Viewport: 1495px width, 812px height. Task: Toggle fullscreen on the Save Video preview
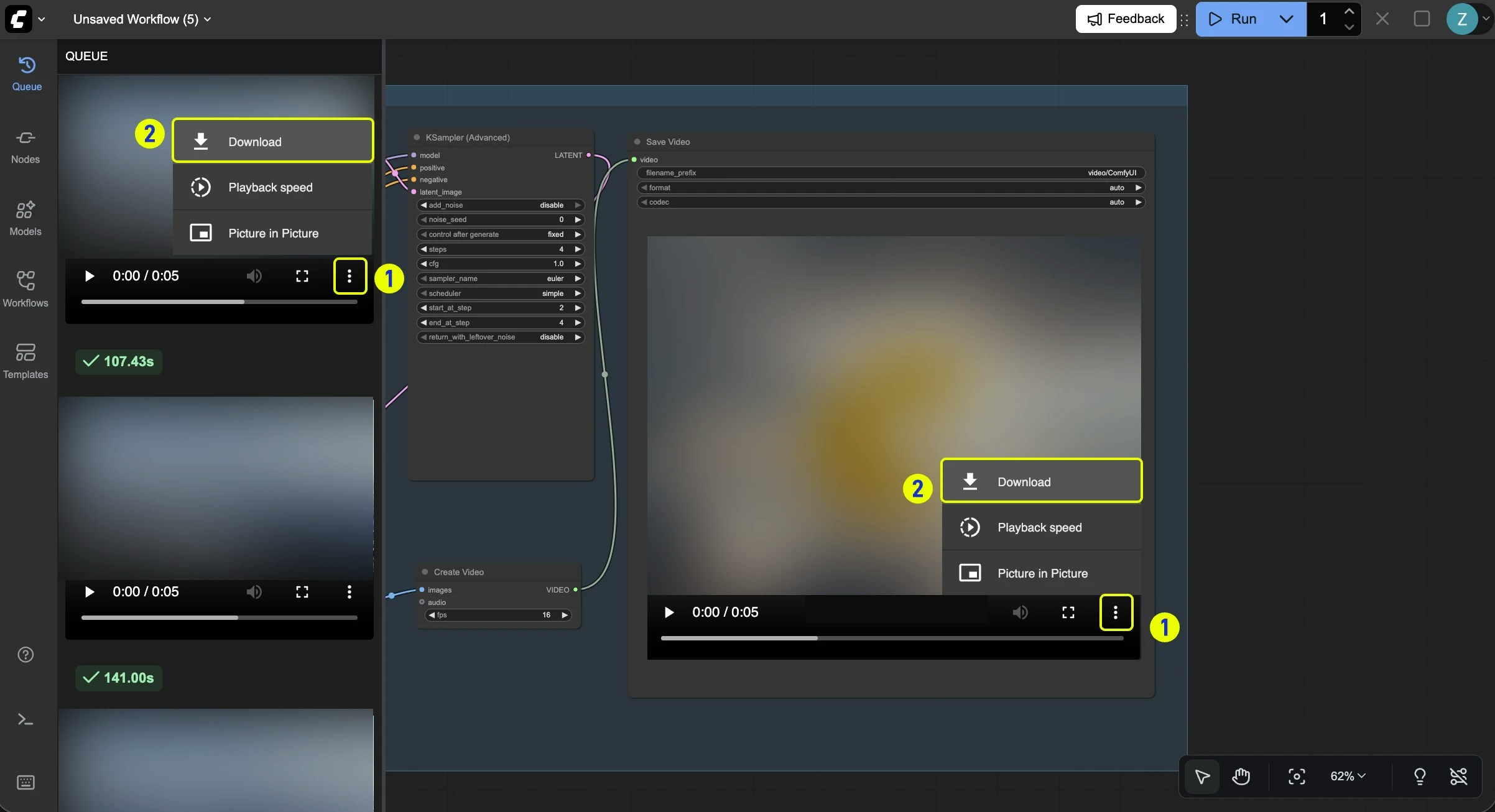coord(1068,612)
